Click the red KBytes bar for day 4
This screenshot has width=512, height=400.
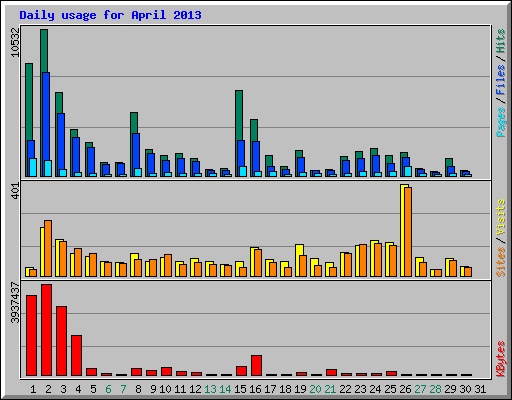click(76, 356)
